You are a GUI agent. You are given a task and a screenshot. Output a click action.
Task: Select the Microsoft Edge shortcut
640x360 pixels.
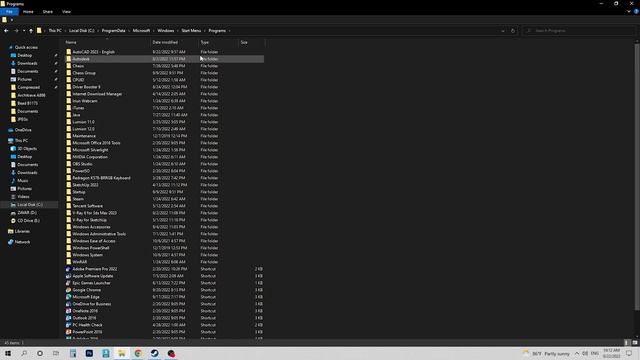click(86, 297)
